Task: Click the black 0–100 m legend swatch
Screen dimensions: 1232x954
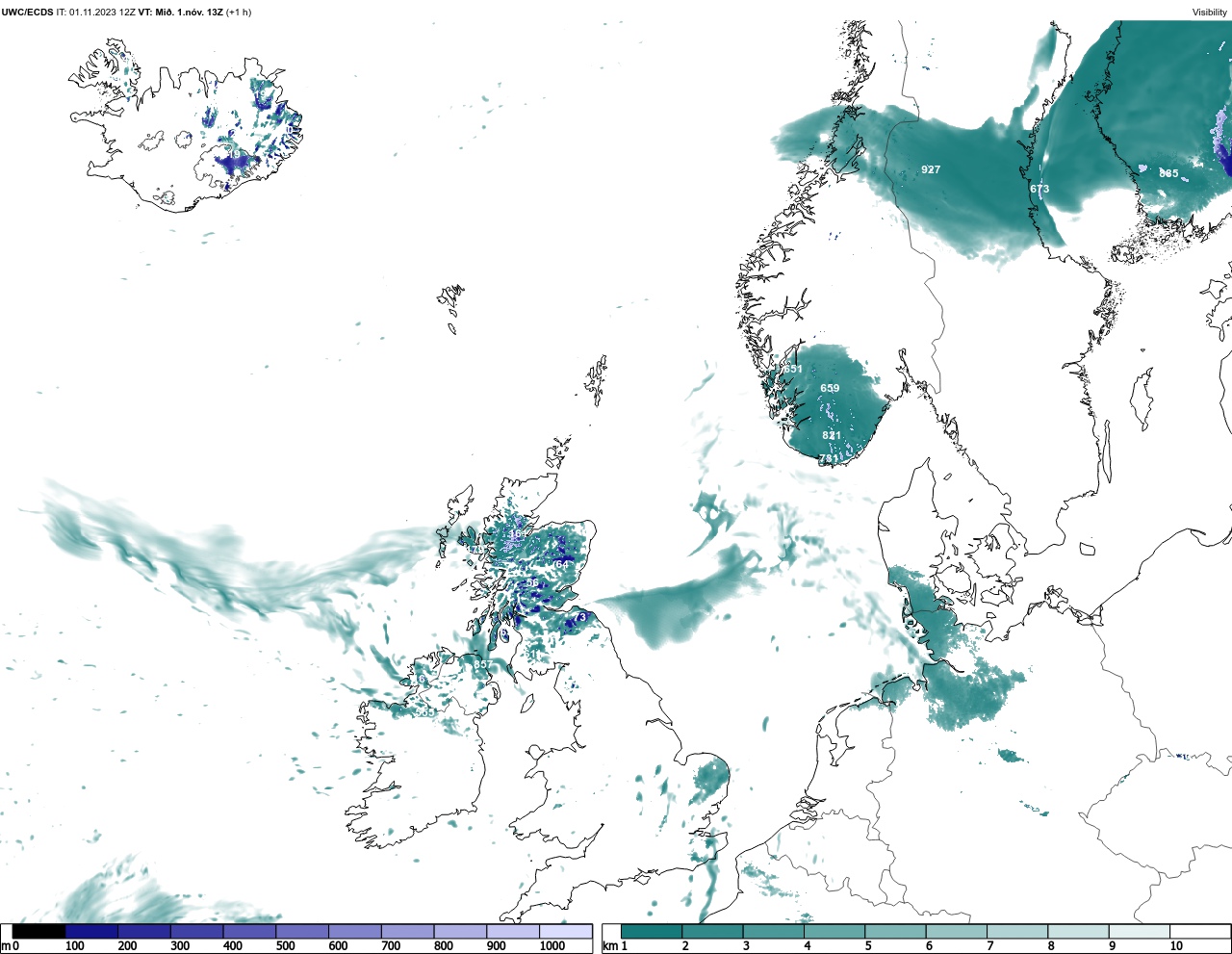Action: [x=39, y=931]
